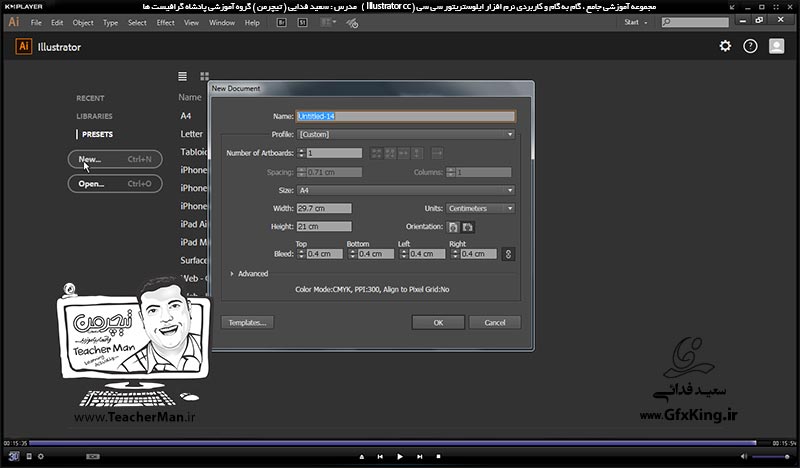The width and height of the screenshot is (800, 468).
Task: Open the Select menu
Action: 137,22
